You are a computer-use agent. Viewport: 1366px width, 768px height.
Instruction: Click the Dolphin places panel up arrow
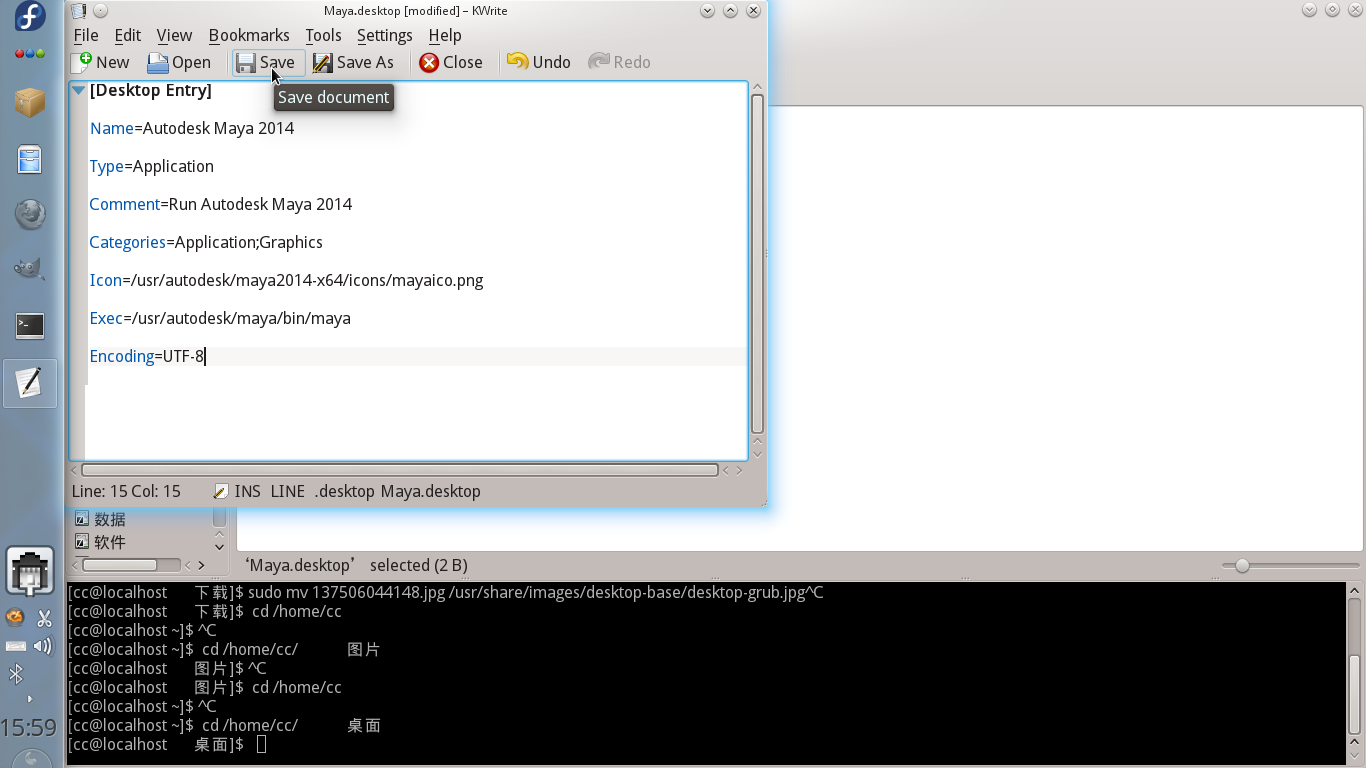[219, 533]
